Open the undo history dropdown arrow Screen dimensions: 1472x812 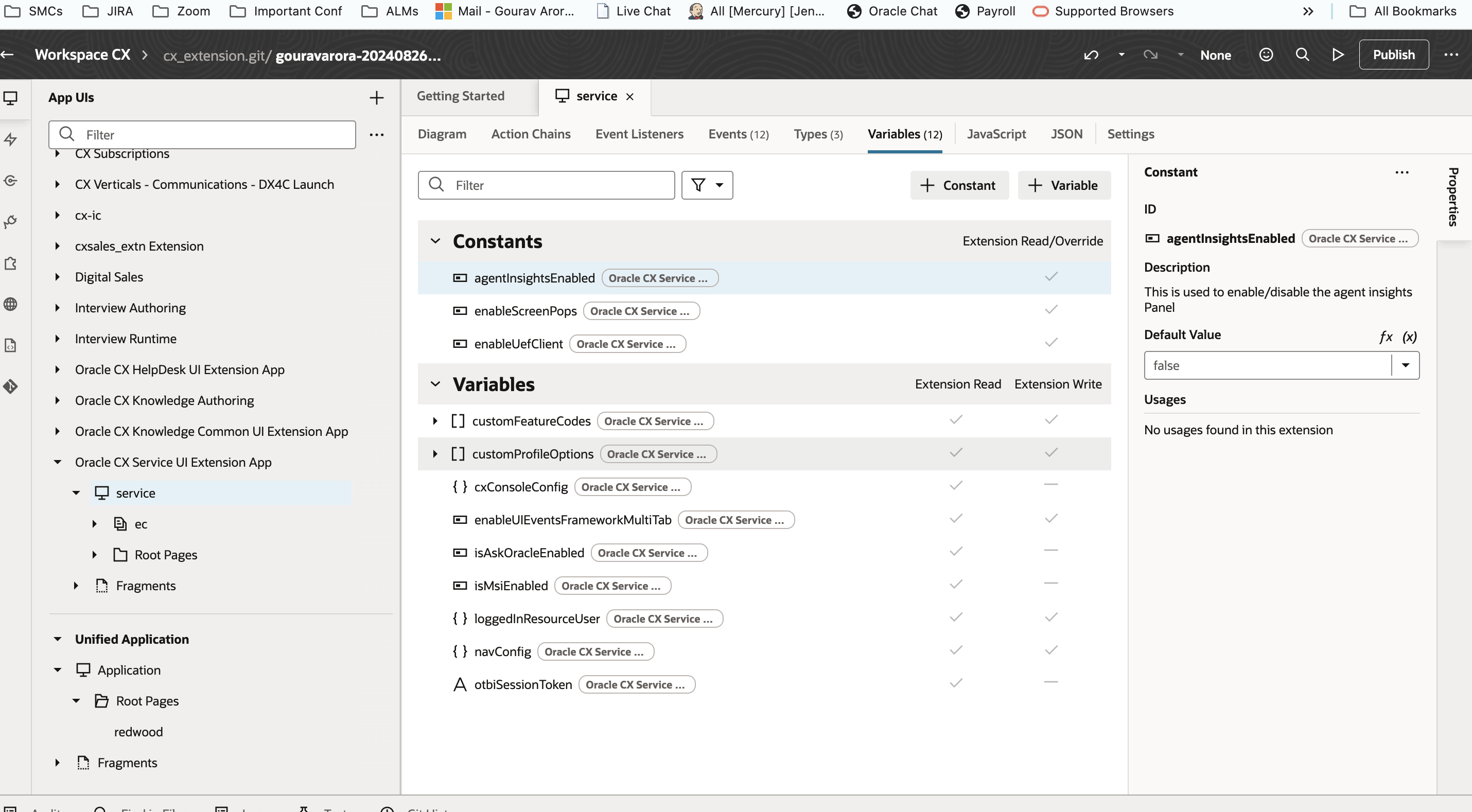(1121, 55)
